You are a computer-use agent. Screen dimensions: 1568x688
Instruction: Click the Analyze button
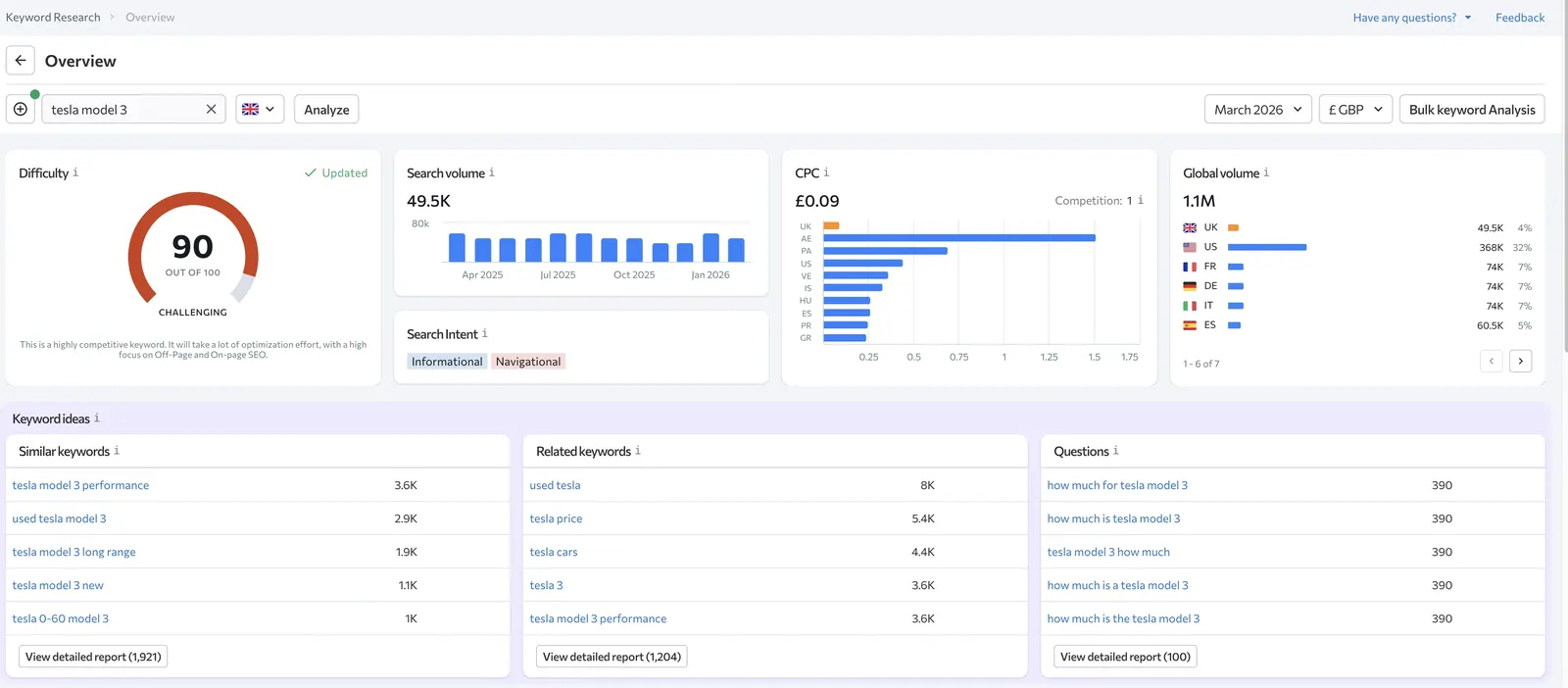pos(326,109)
